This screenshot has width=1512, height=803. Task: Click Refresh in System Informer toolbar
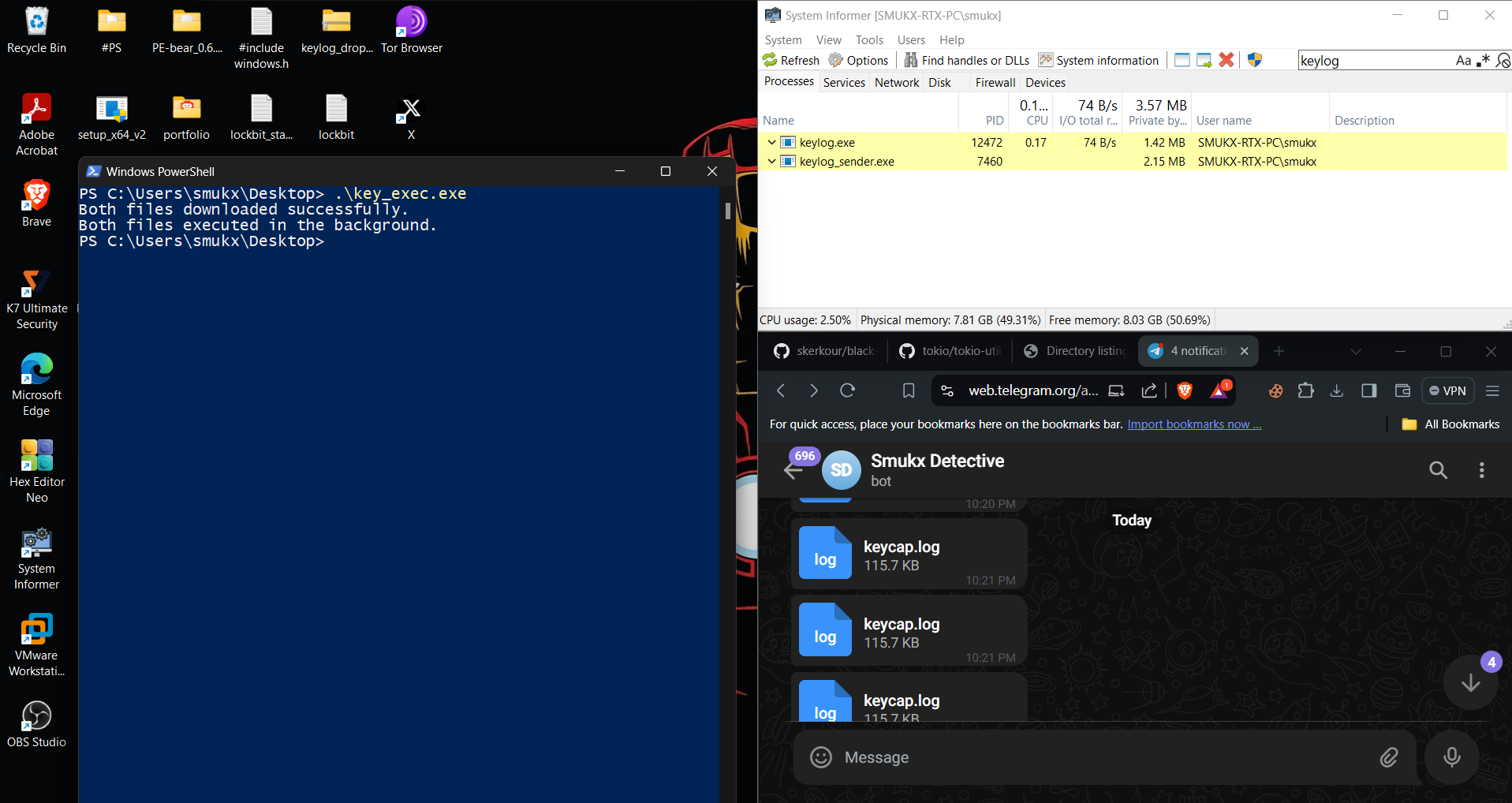(791, 60)
